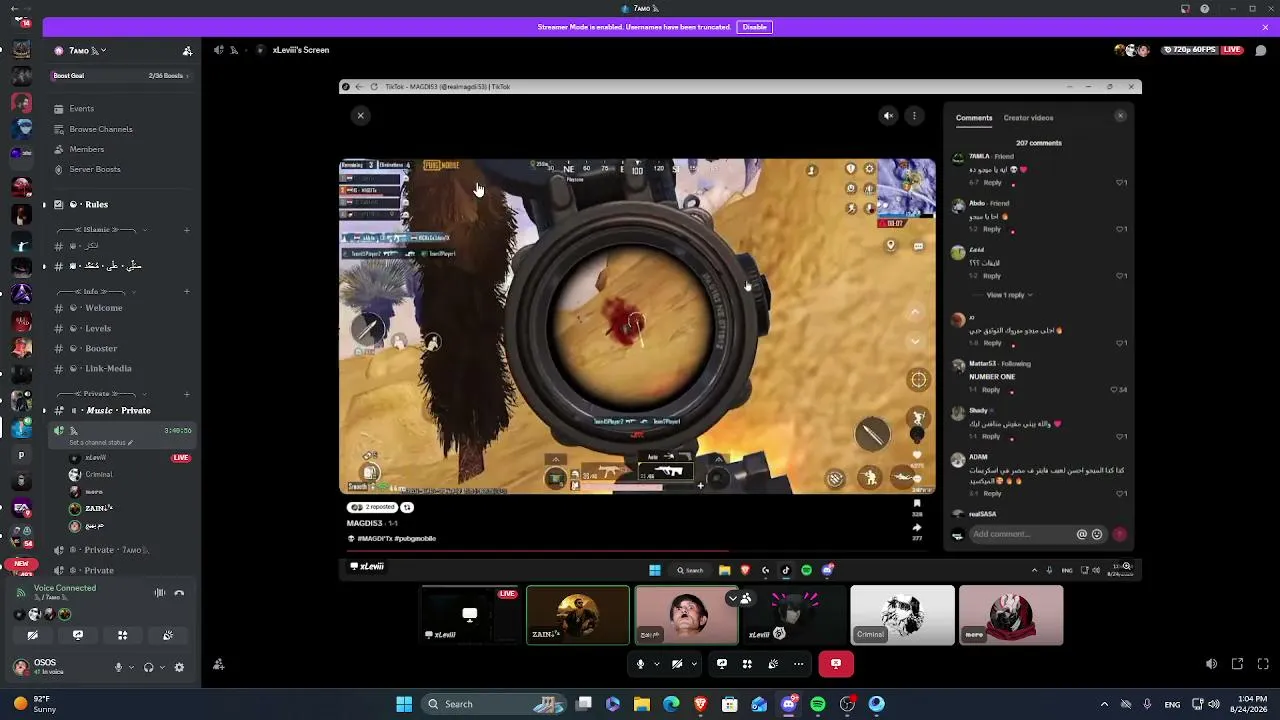This screenshot has height=720, width=1280.
Task: Start an activity from the voice panel
Action: pos(123,635)
